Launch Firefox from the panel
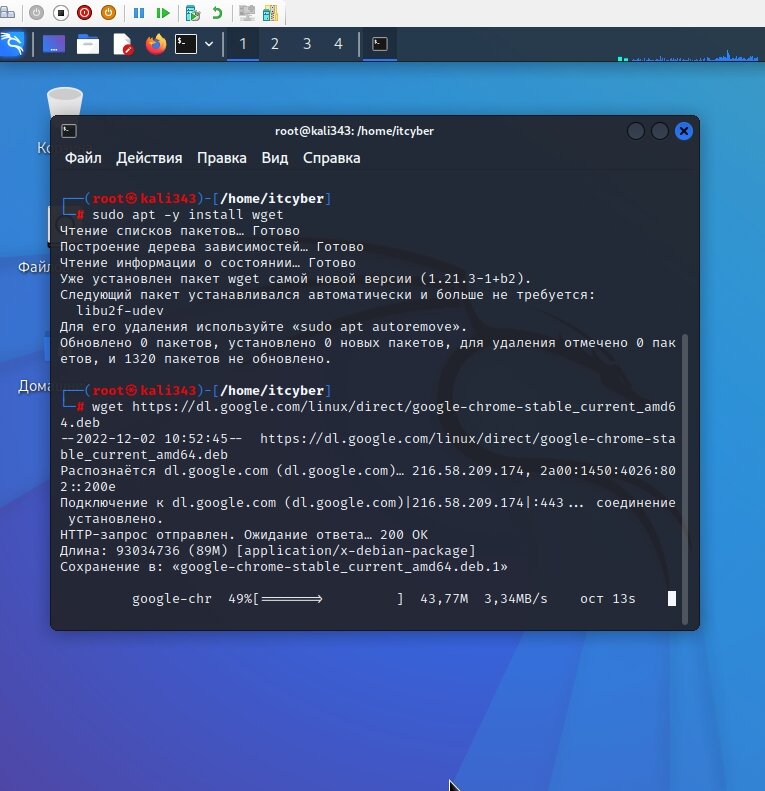The width and height of the screenshot is (765, 791). (x=156, y=44)
